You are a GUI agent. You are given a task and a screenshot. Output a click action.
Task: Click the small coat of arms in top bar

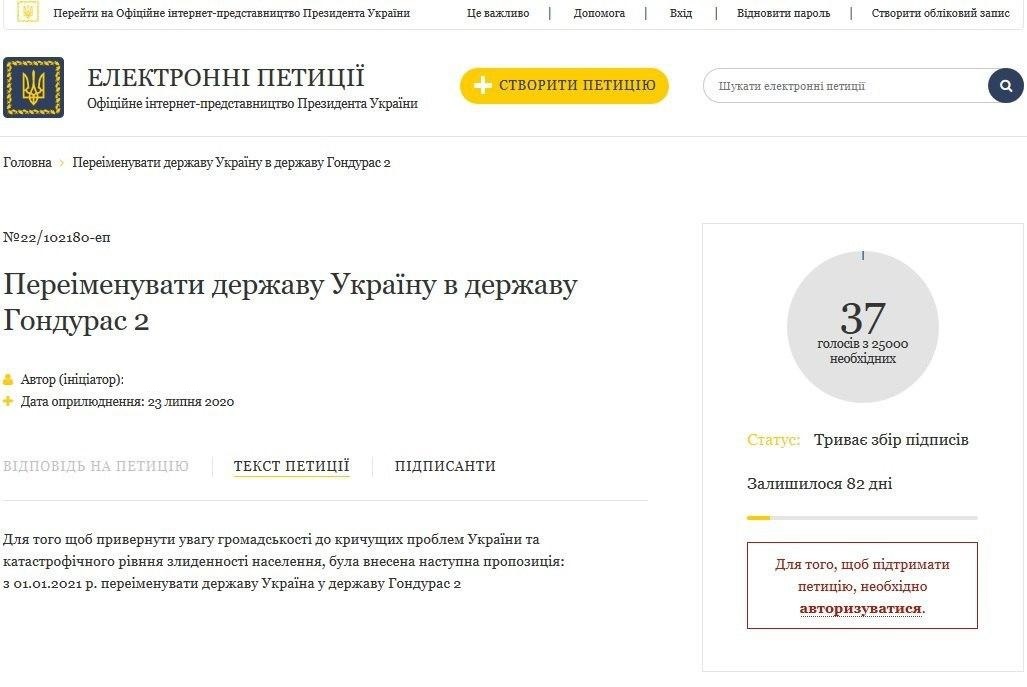point(27,11)
